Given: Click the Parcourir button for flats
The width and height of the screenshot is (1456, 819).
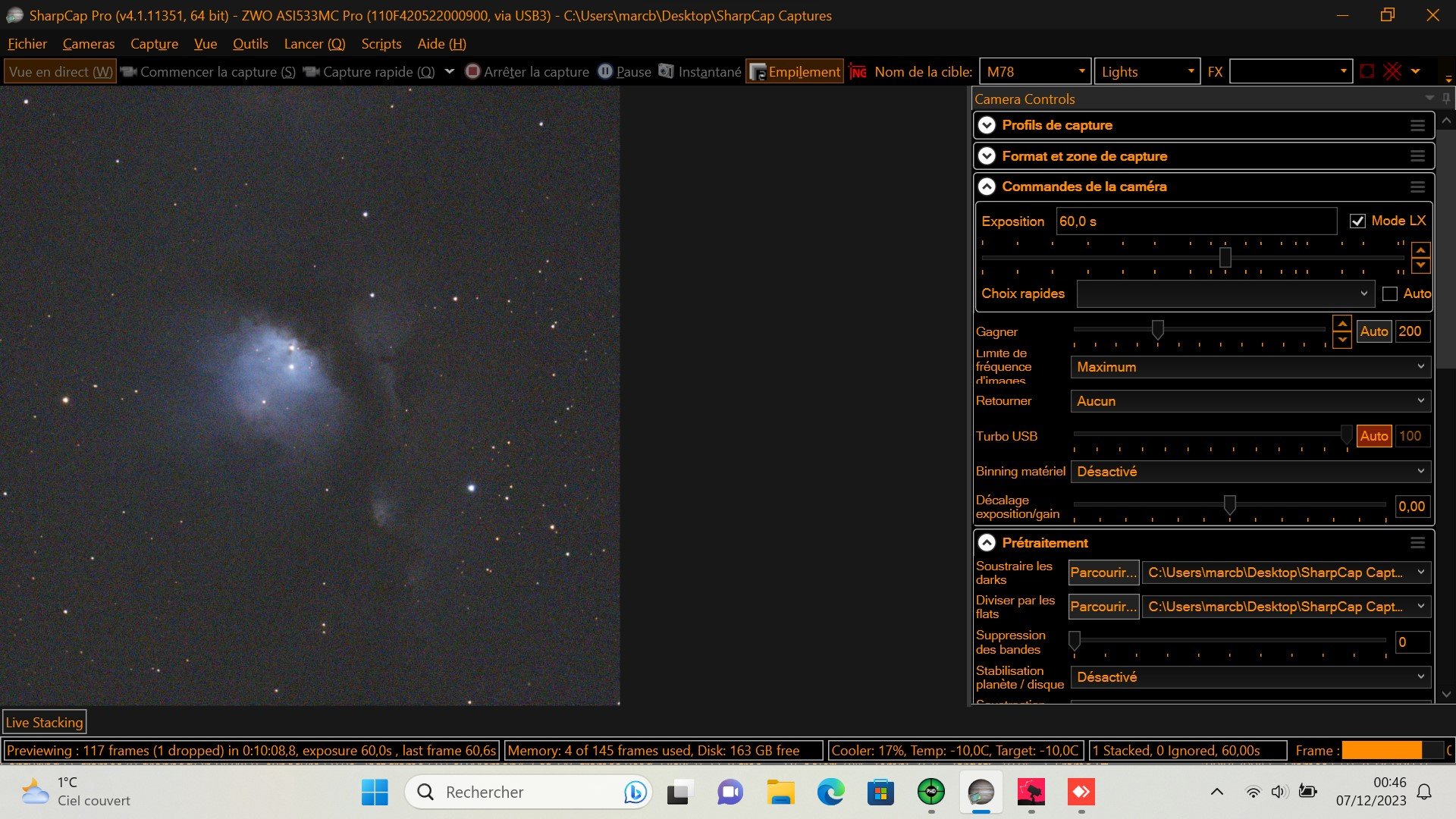Looking at the screenshot, I should point(1103,607).
